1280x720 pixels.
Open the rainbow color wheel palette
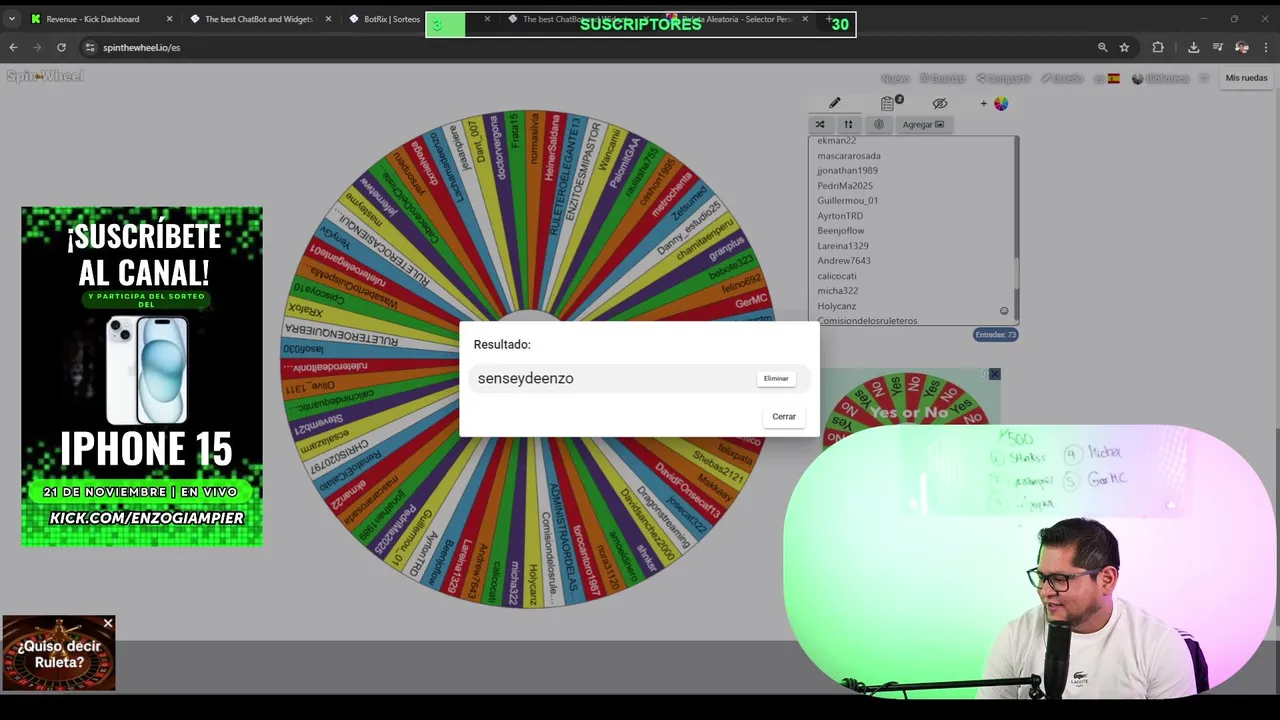(1001, 103)
